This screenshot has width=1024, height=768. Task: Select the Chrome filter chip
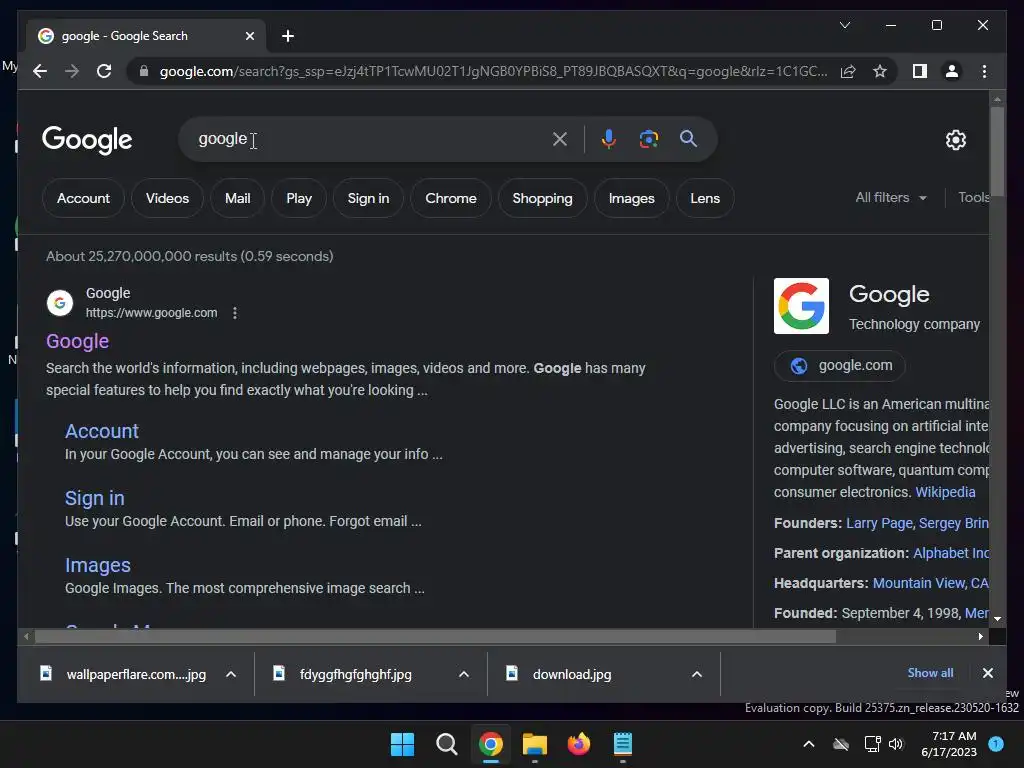click(x=451, y=198)
